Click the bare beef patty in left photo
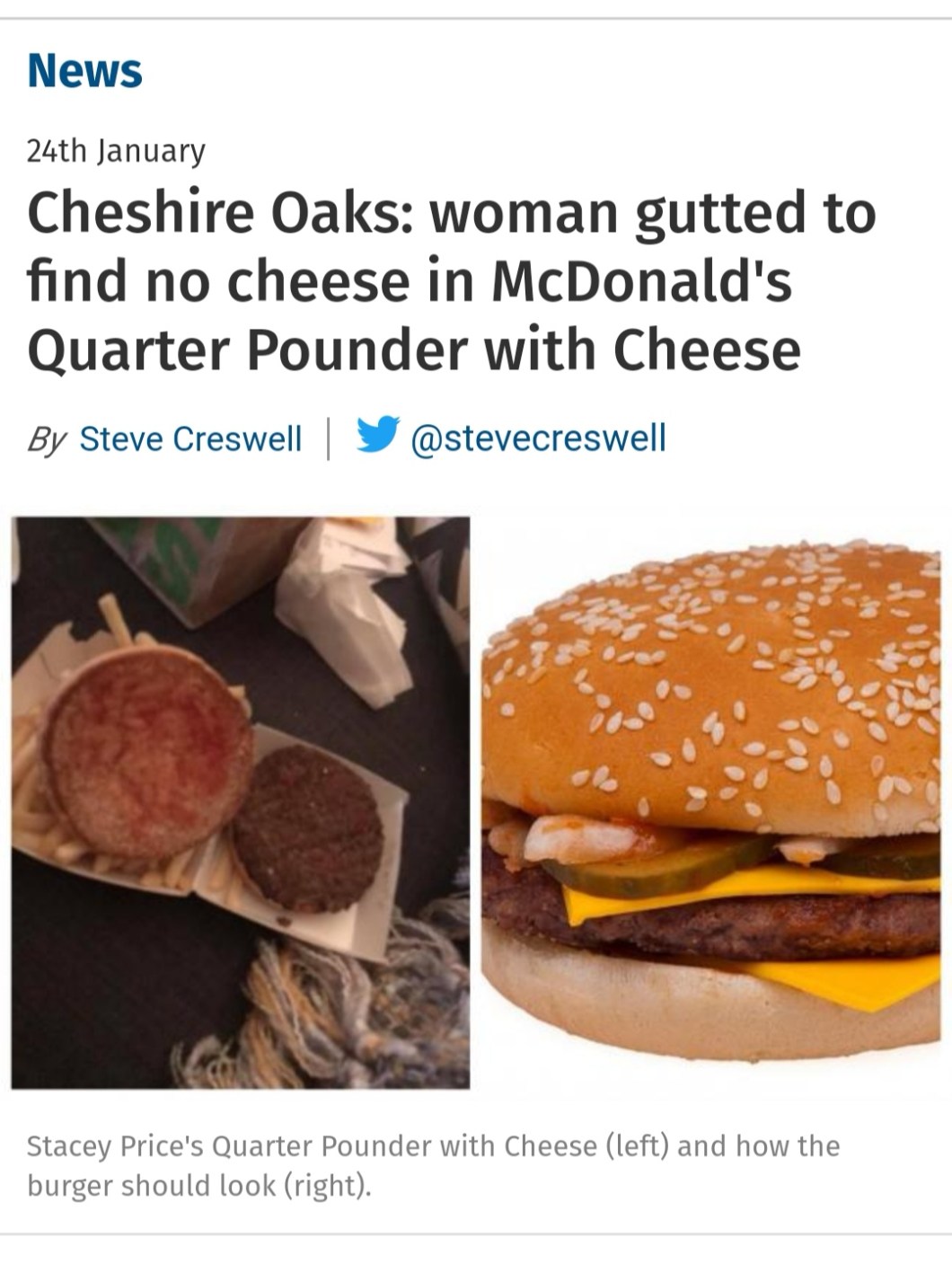The height and width of the screenshot is (1273, 952). (x=308, y=828)
